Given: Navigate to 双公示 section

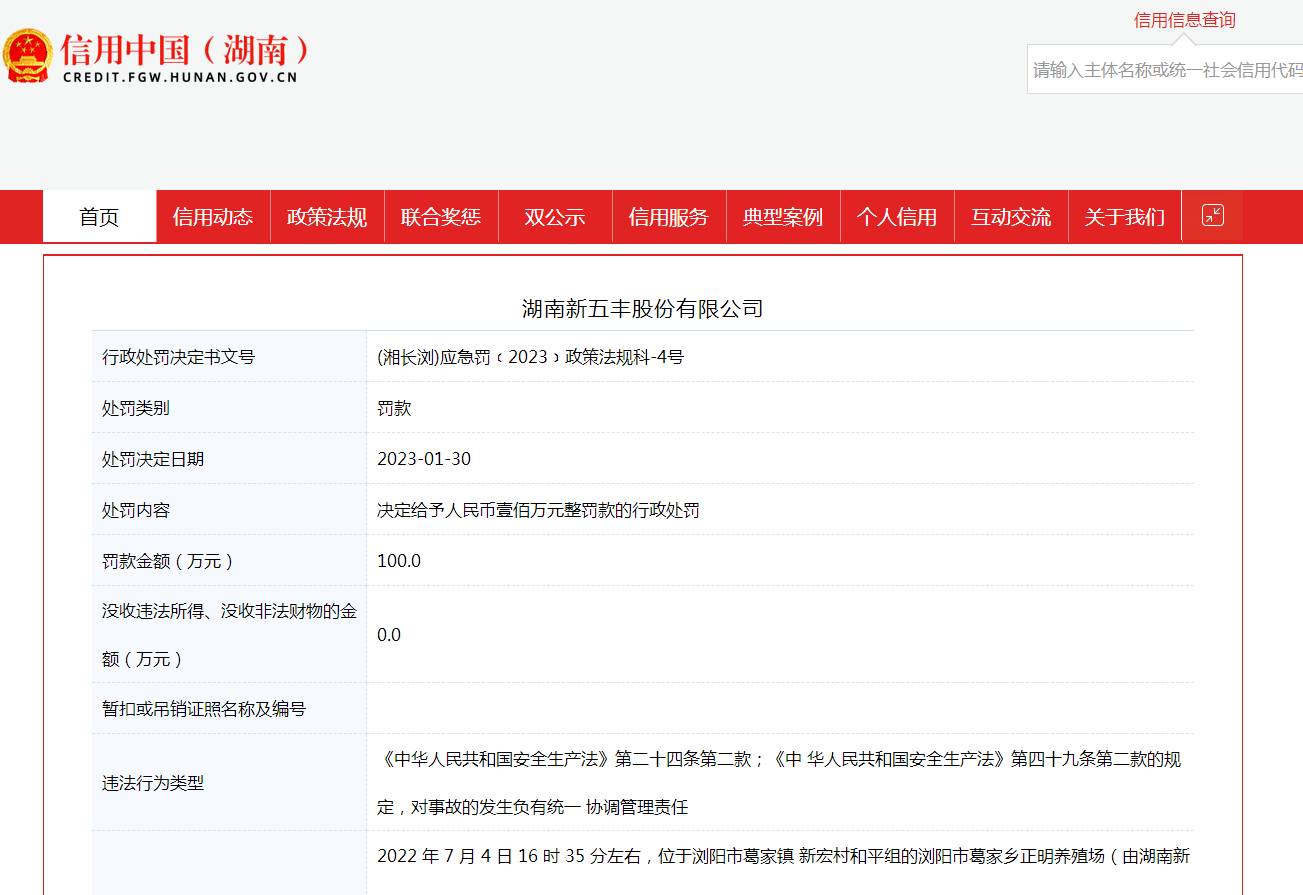Looking at the screenshot, I should click(555, 217).
